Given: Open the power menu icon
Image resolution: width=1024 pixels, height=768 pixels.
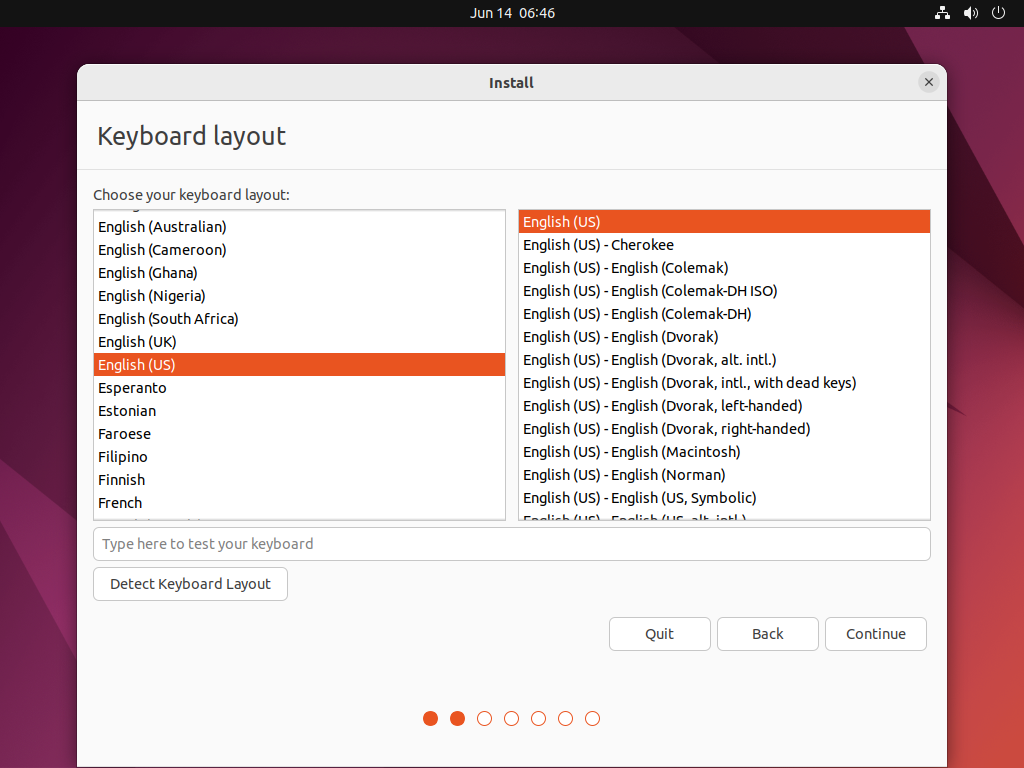Looking at the screenshot, I should click(998, 13).
